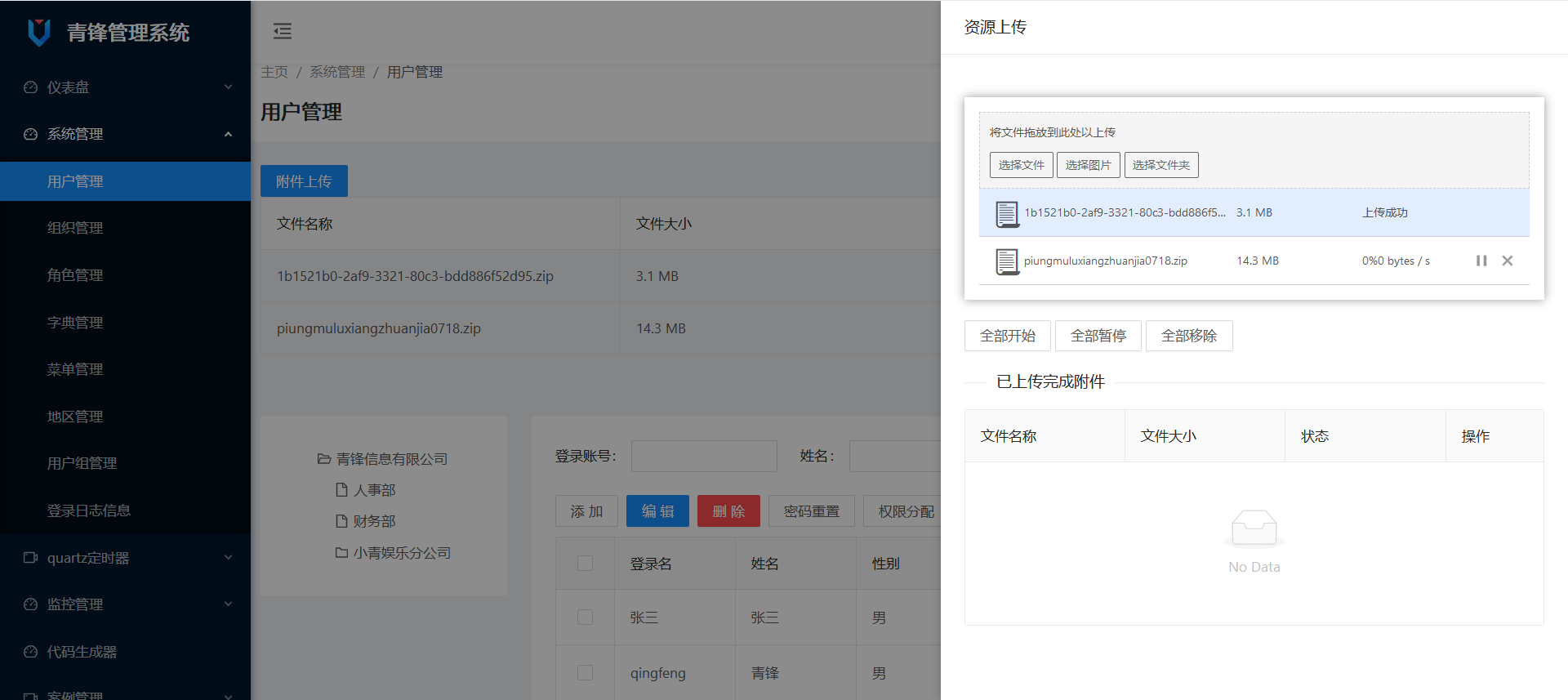The image size is (1568, 700).
Task: Click the 密码重置 button
Action: tap(812, 511)
